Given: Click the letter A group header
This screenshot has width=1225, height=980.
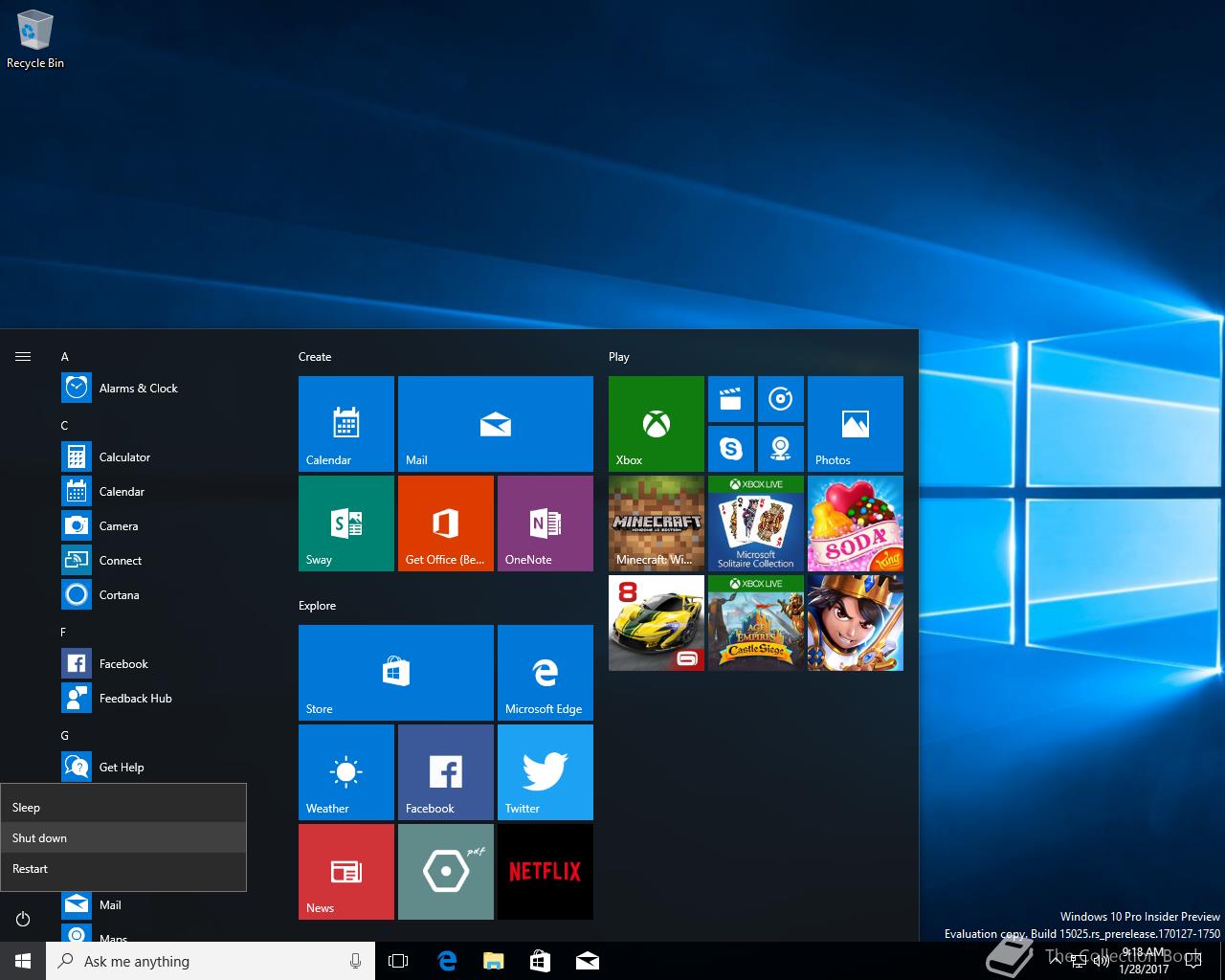Looking at the screenshot, I should [x=65, y=356].
